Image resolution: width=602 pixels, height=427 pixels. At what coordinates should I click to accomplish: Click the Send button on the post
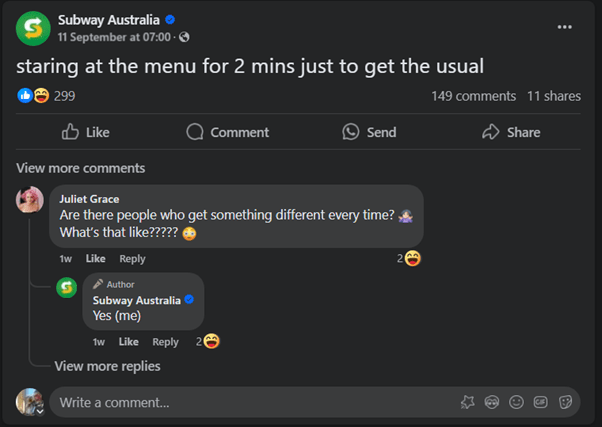[369, 132]
